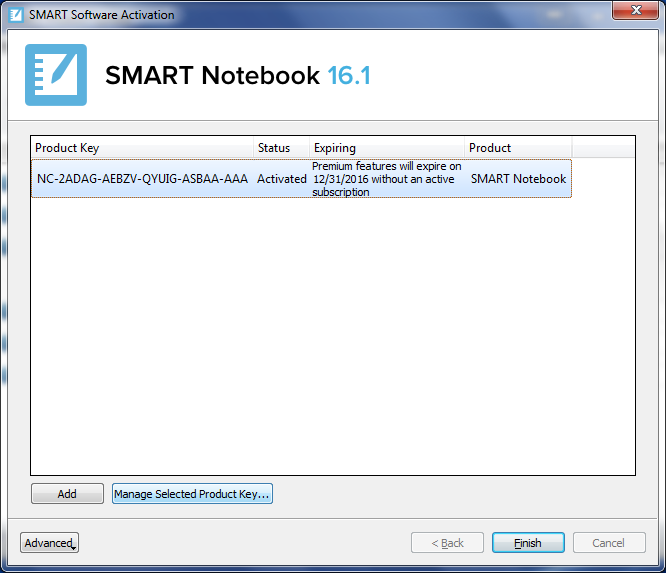
Task: Click the SMART Notebook logo icon
Action: [x=56, y=75]
